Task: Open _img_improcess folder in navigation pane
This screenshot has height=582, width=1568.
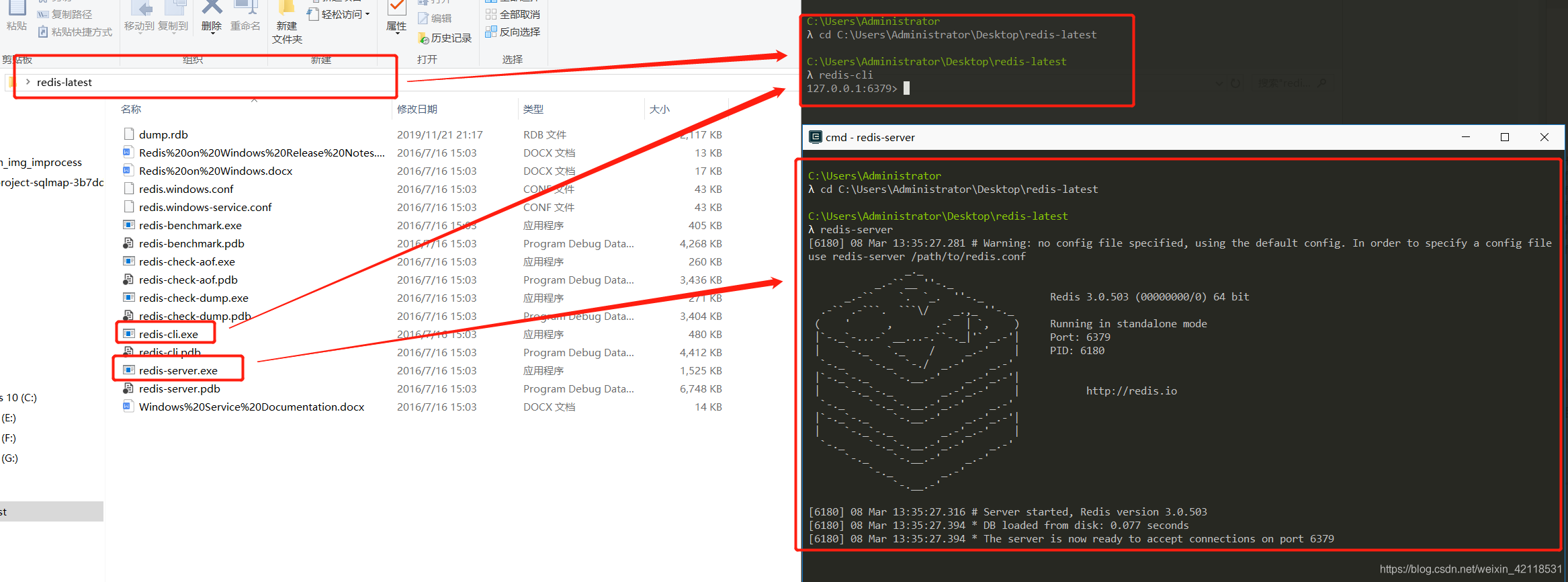Action: [41, 163]
